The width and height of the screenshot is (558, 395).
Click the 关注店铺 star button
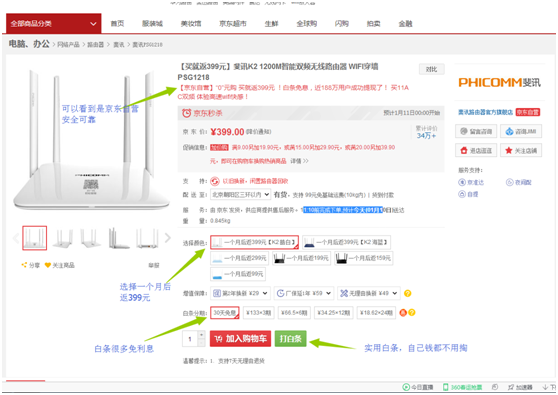pyautogui.click(x=521, y=151)
